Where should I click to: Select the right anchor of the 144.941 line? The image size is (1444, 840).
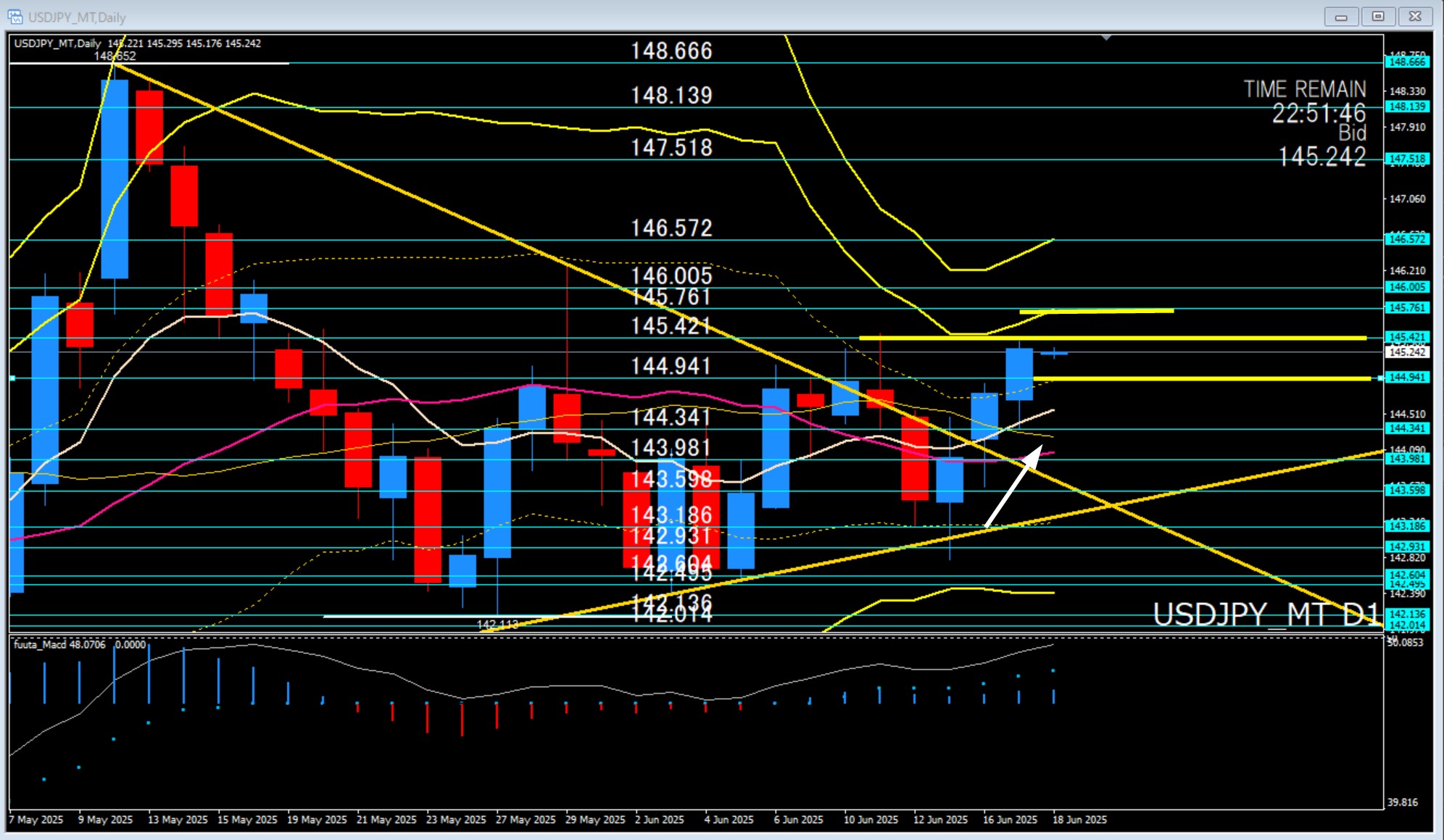(x=1379, y=378)
